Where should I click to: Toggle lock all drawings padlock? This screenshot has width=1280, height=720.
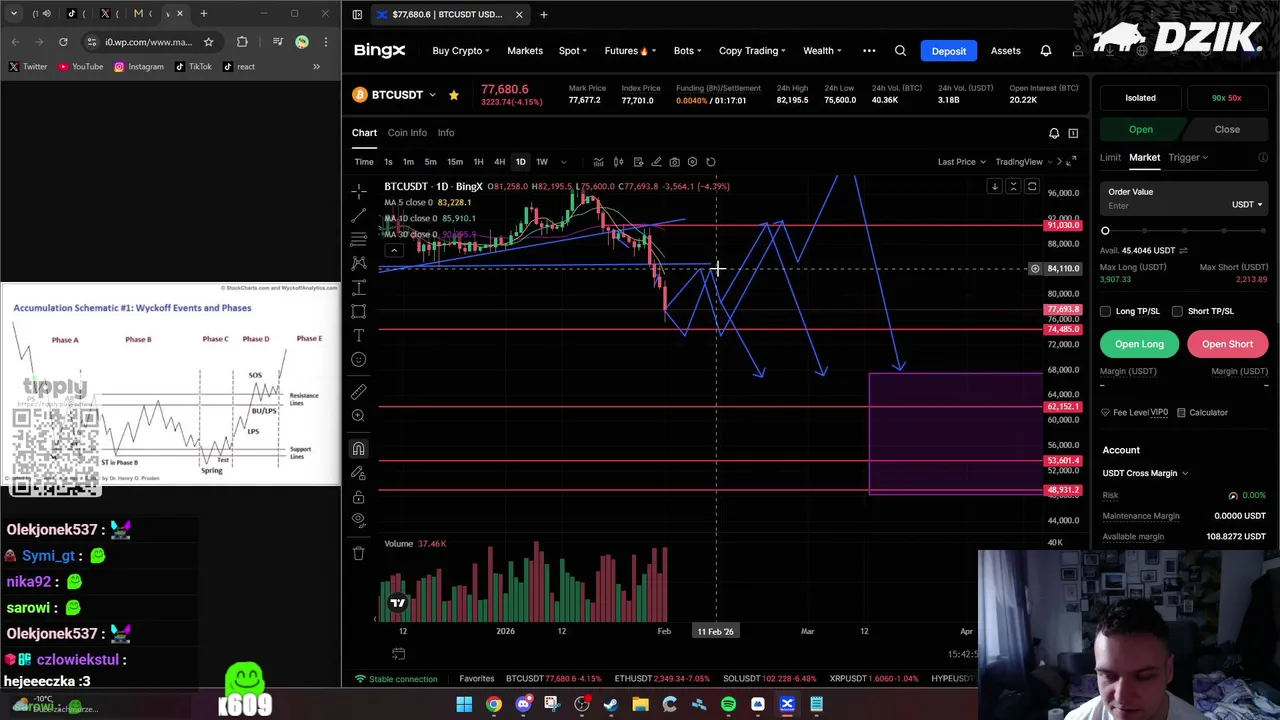click(x=358, y=497)
